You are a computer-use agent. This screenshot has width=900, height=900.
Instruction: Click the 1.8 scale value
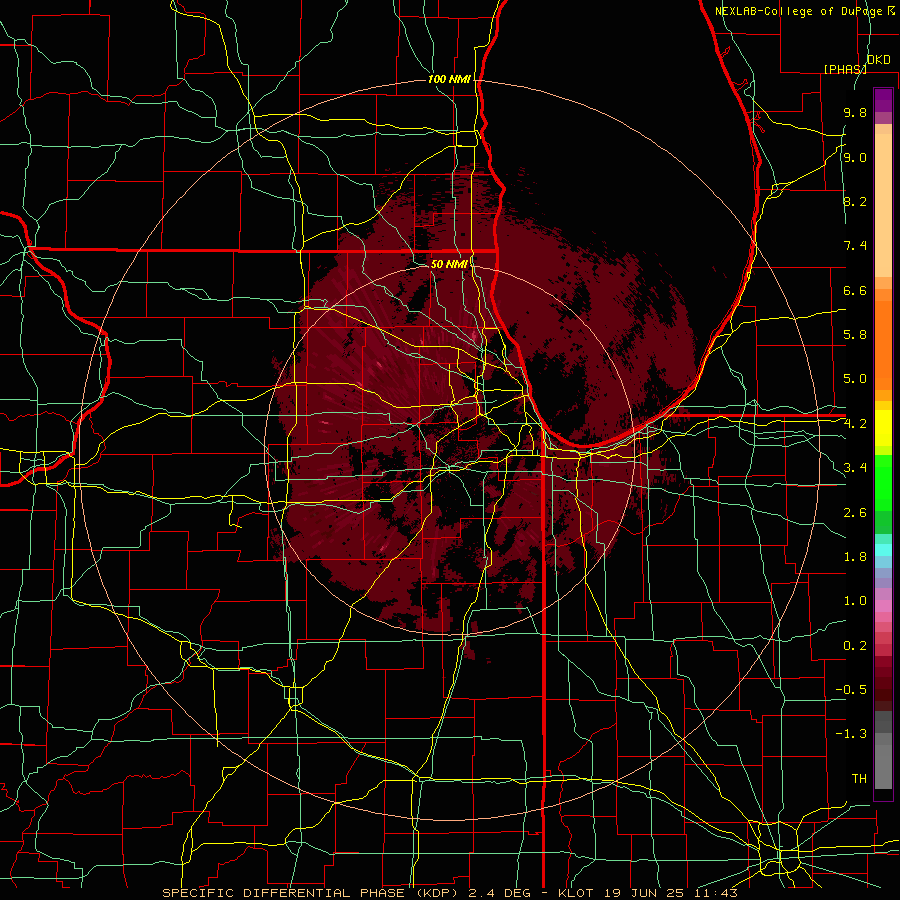(x=855, y=557)
